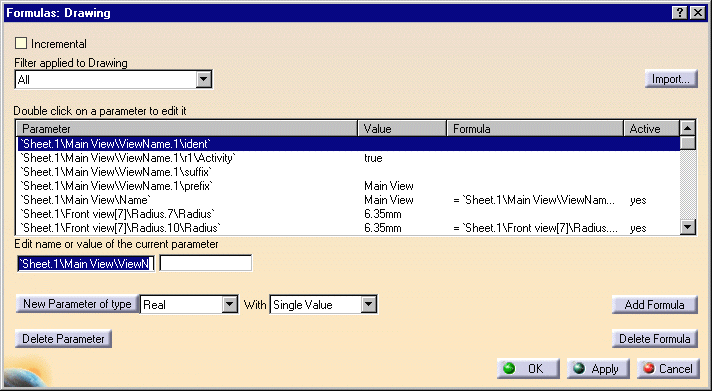Screen dimensions: 712x391
Task: Click the Apply button
Action: coord(598,369)
